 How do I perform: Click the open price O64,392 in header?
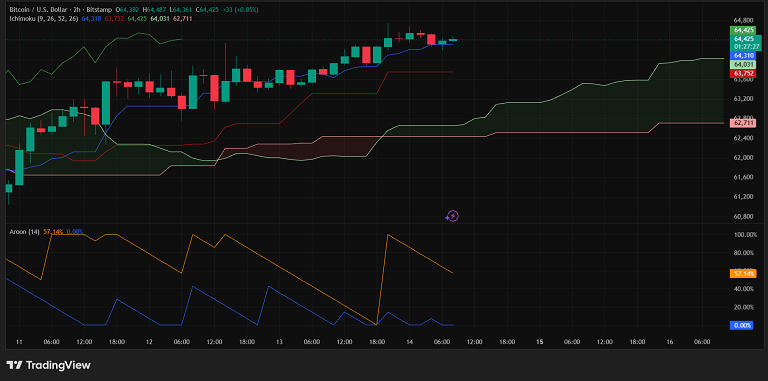(127, 10)
